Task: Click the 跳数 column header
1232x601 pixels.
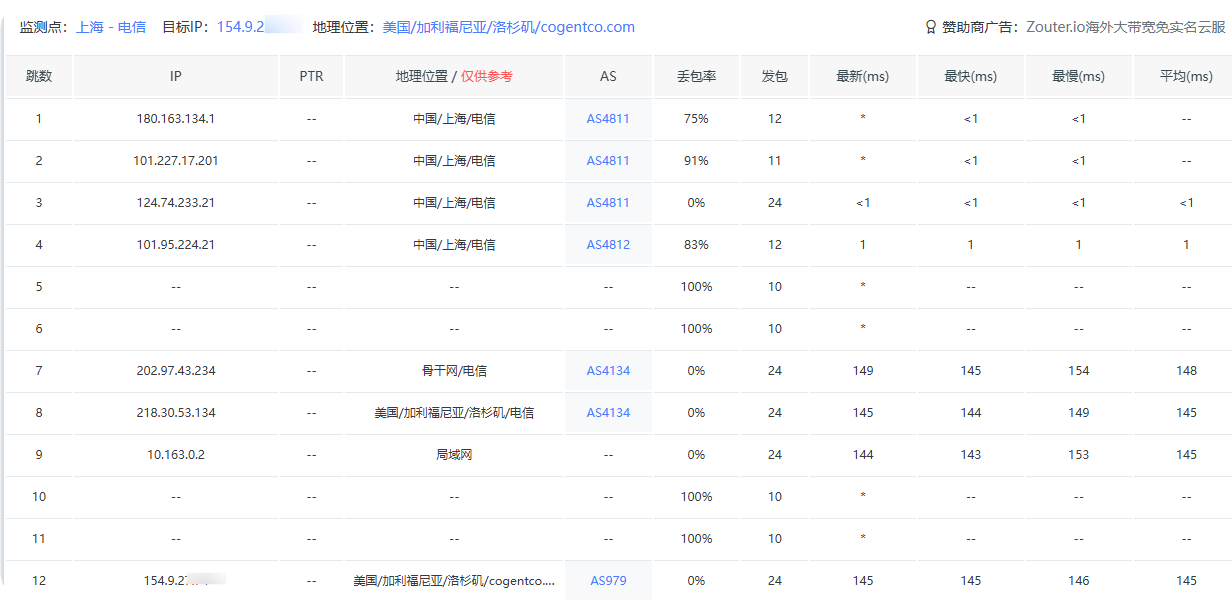Action: tap(39, 76)
